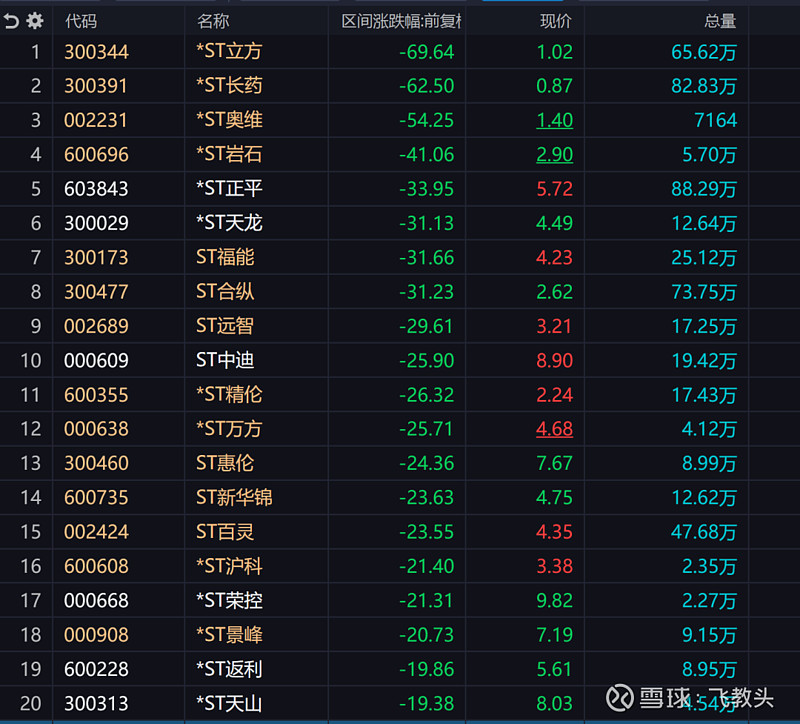
Task: Click the underlined price 2.90
Action: point(554,154)
